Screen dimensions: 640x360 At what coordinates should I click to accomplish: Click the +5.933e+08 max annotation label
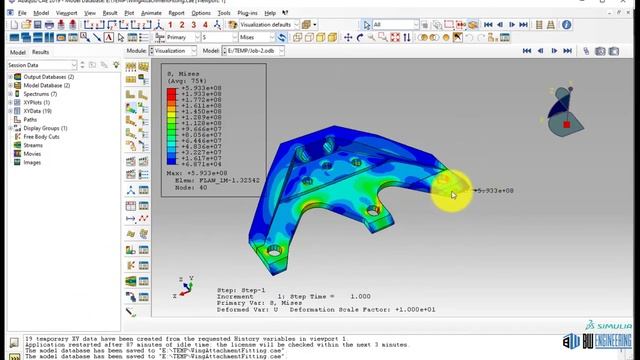pos(495,191)
